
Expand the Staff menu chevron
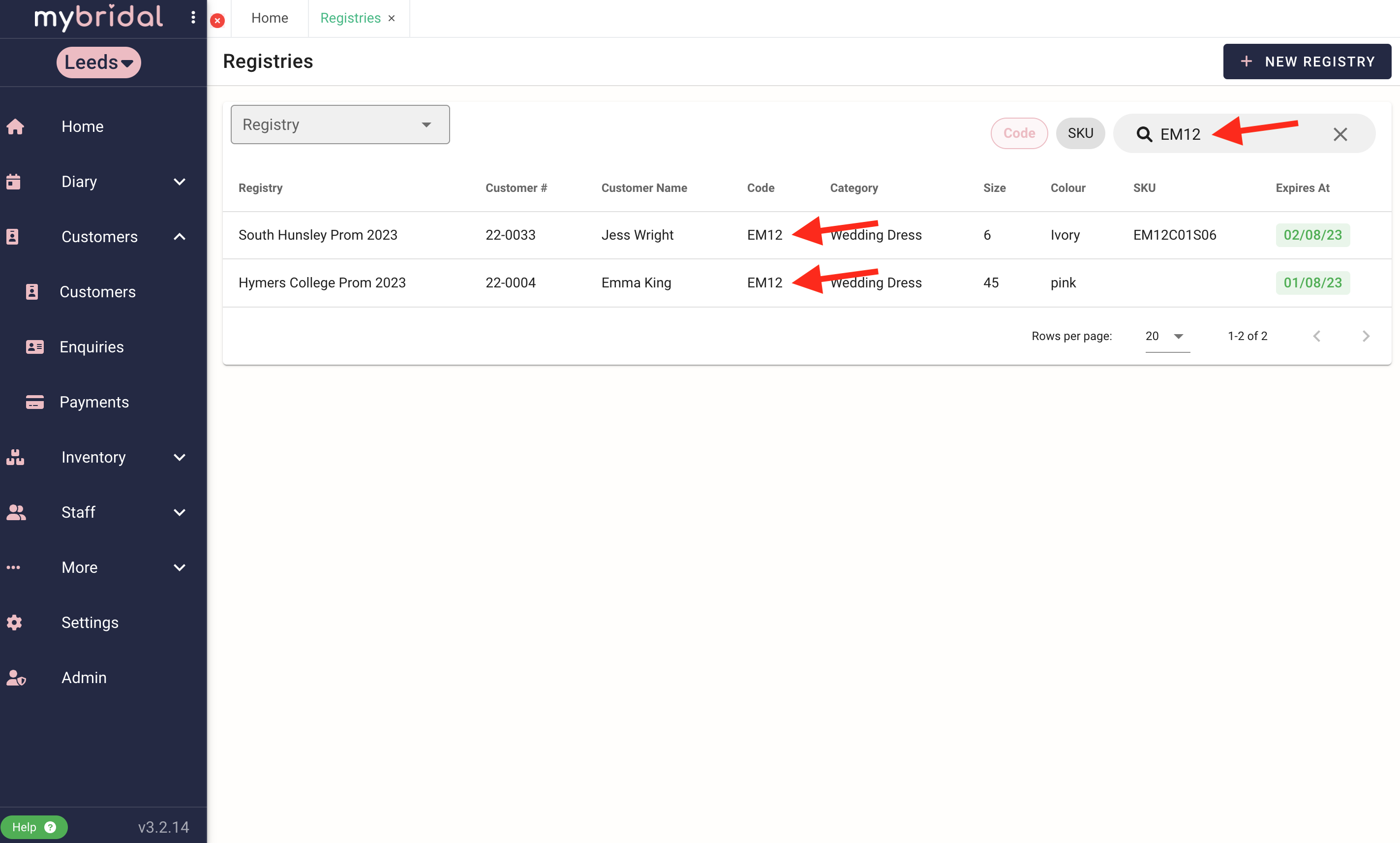coord(180,512)
